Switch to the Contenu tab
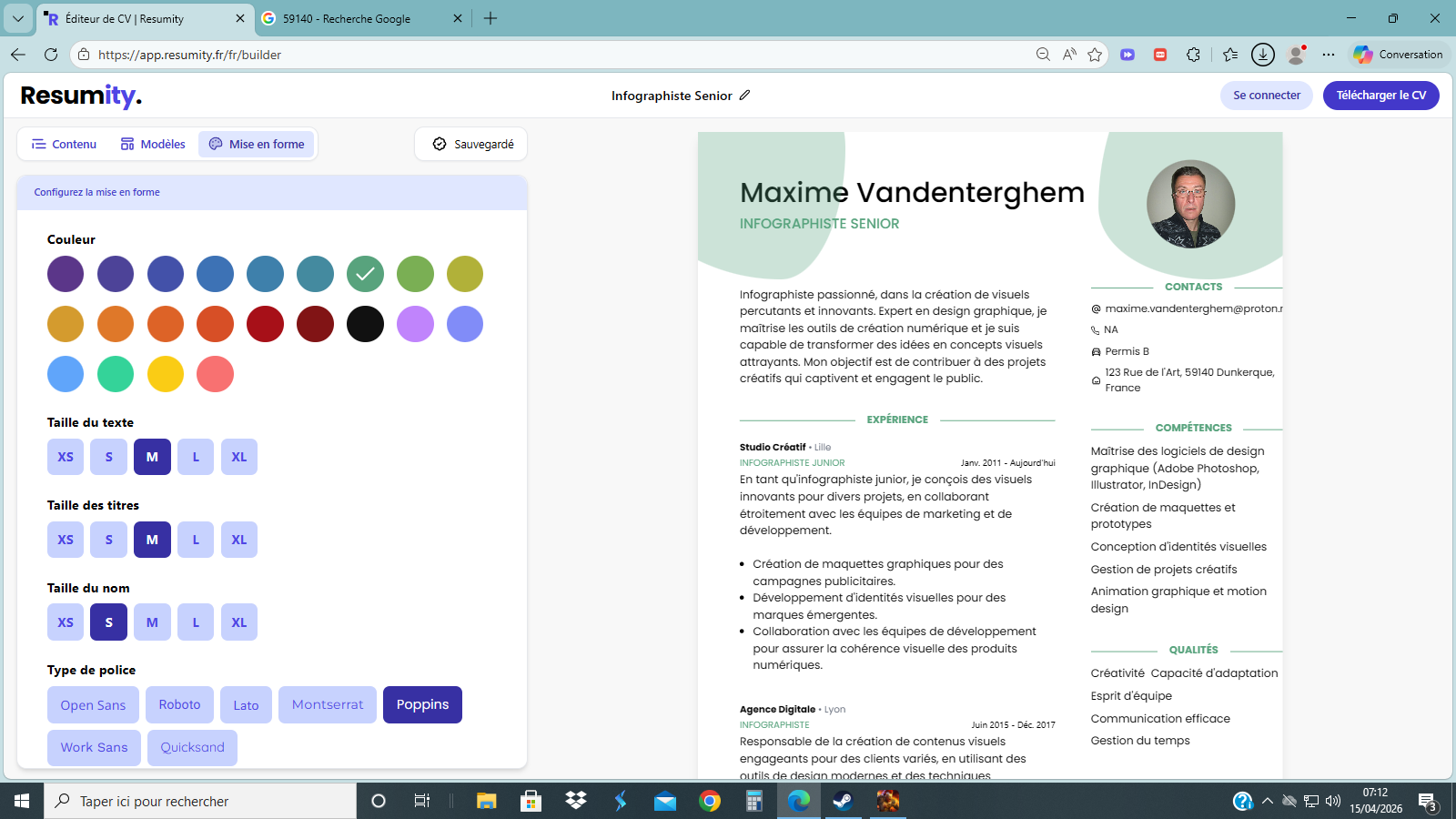This screenshot has width=1456, height=819. pos(64,144)
